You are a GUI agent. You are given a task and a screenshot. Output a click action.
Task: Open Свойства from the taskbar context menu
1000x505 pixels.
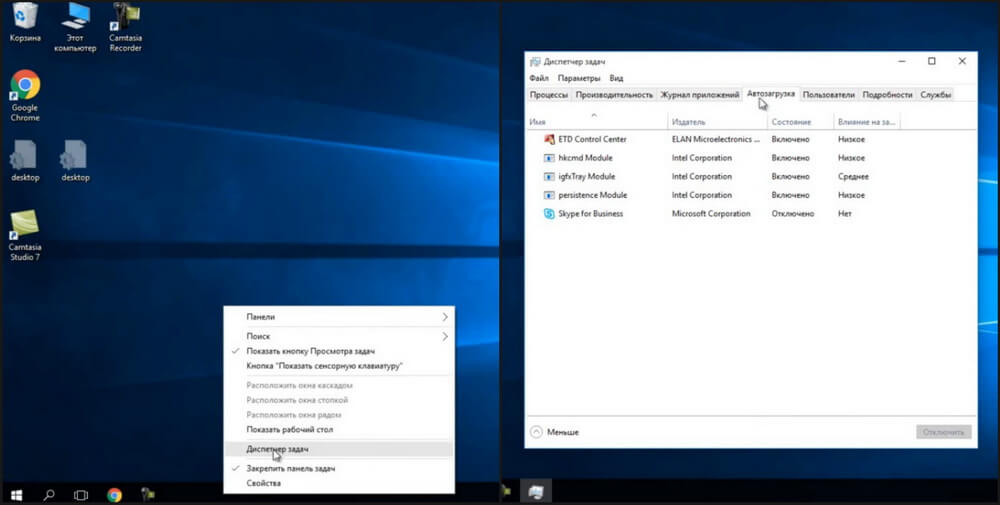click(339, 483)
